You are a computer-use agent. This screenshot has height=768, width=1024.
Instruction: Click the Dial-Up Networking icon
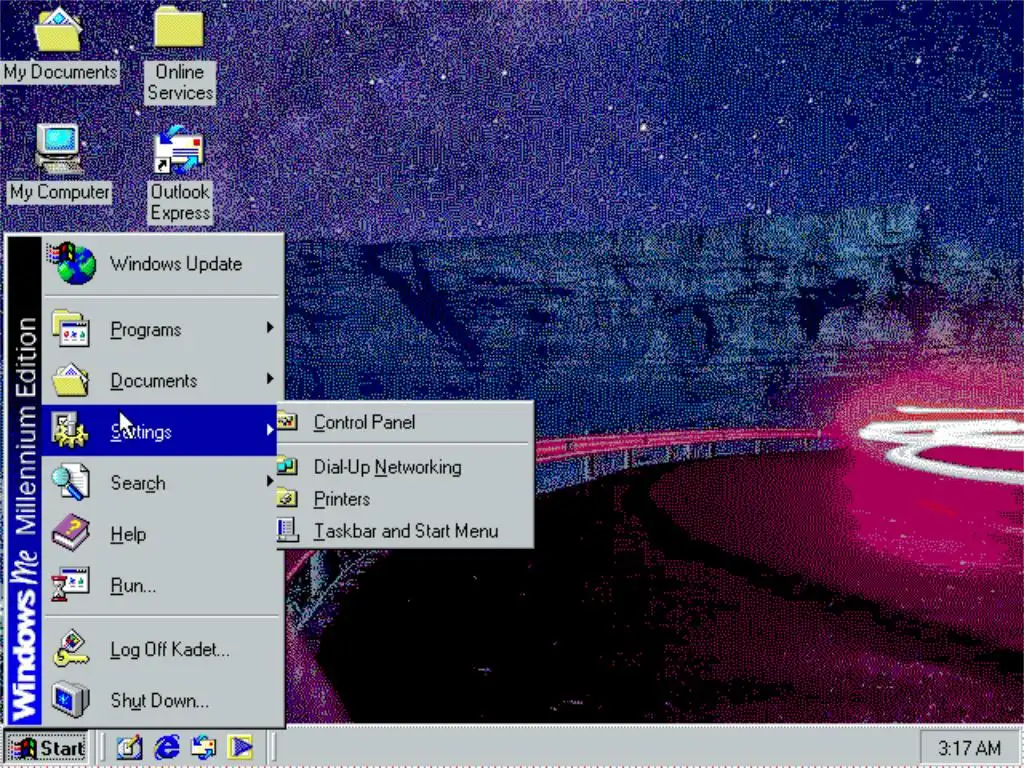[x=287, y=466]
